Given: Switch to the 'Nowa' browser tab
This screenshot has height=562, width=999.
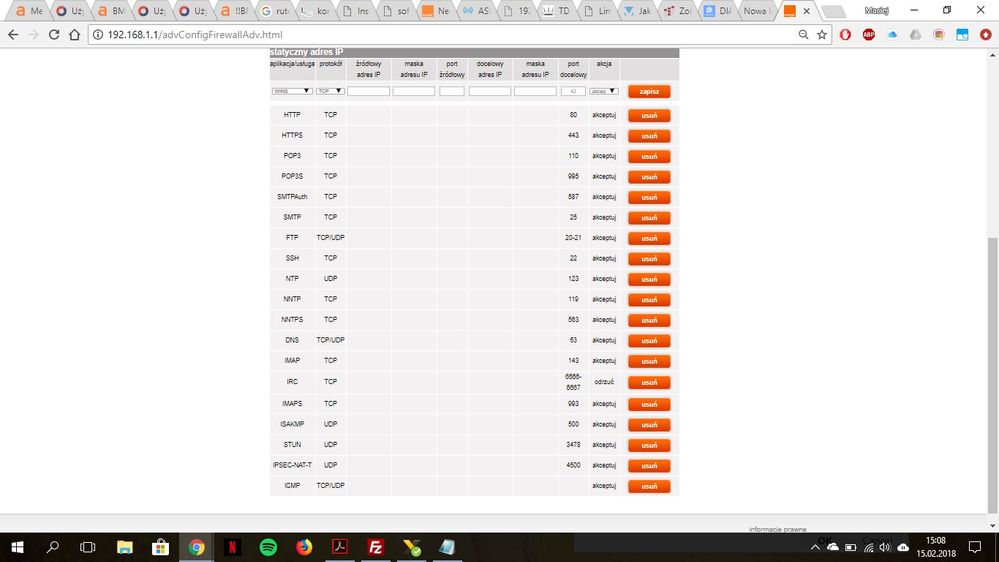Looking at the screenshot, I should (x=755, y=11).
